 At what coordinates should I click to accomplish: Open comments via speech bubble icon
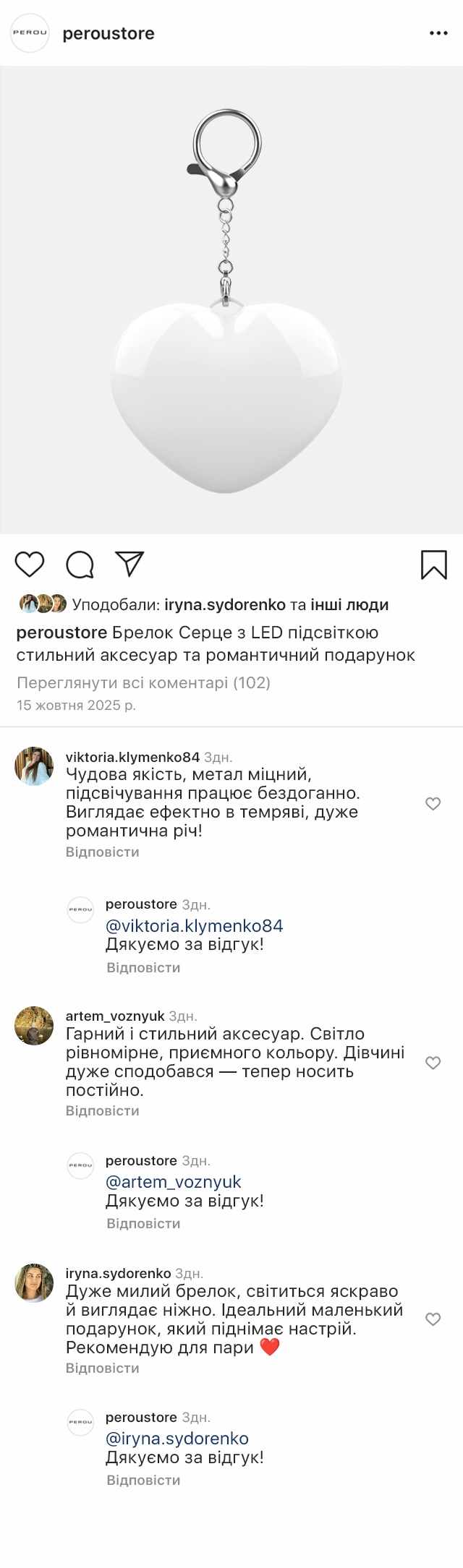[x=80, y=565]
